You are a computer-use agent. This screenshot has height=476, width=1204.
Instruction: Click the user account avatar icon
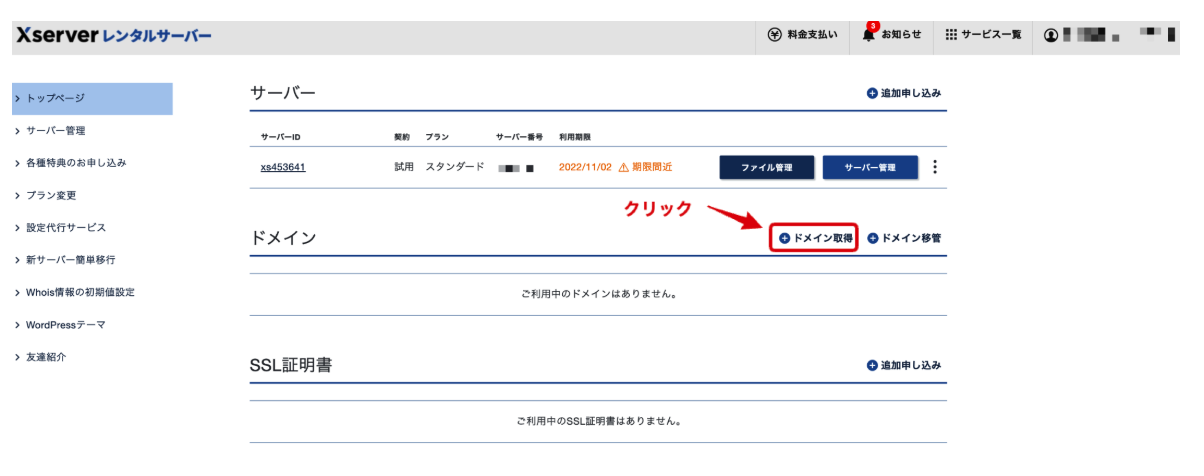click(1050, 35)
